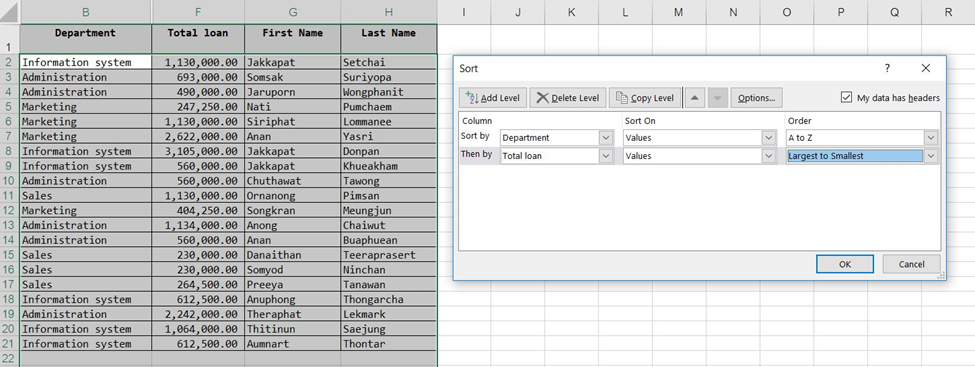Screen dimensions: 975x367
Task: Select column H header
Action: 389,12
